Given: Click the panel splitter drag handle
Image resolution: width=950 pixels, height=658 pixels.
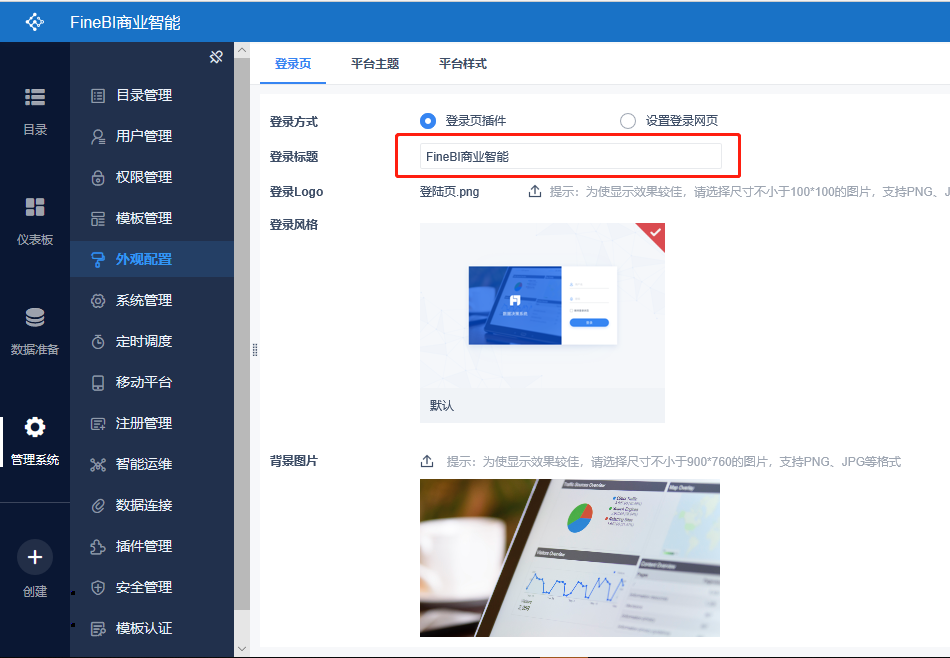Looking at the screenshot, I should [x=255, y=350].
